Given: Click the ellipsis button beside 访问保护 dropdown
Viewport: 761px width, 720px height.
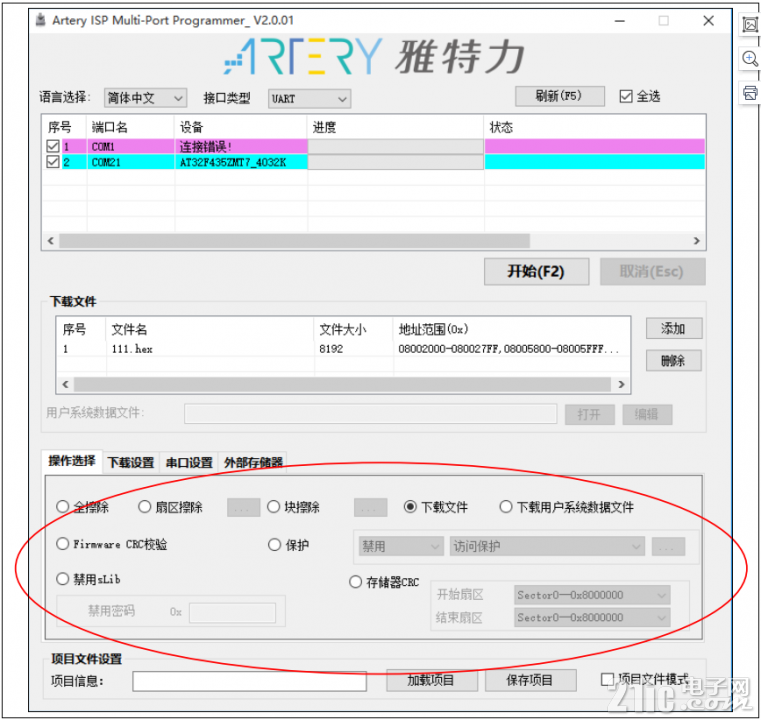Looking at the screenshot, I should click(668, 546).
